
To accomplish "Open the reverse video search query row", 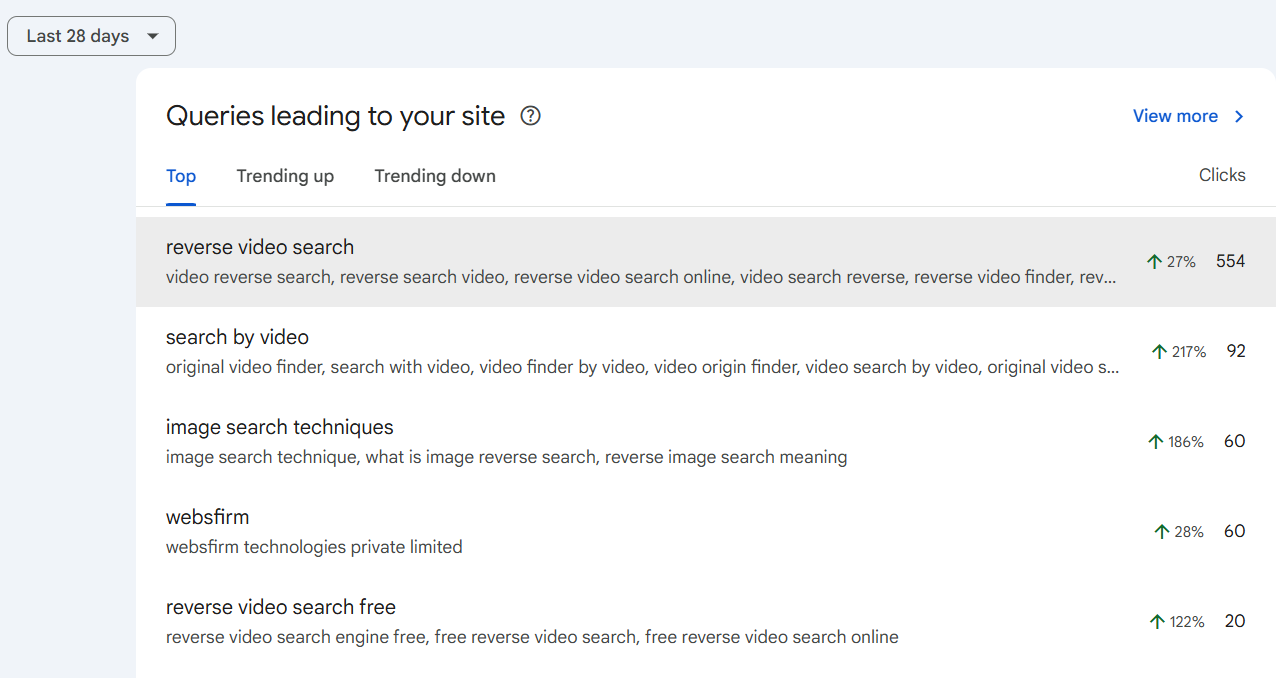I will [x=260, y=247].
